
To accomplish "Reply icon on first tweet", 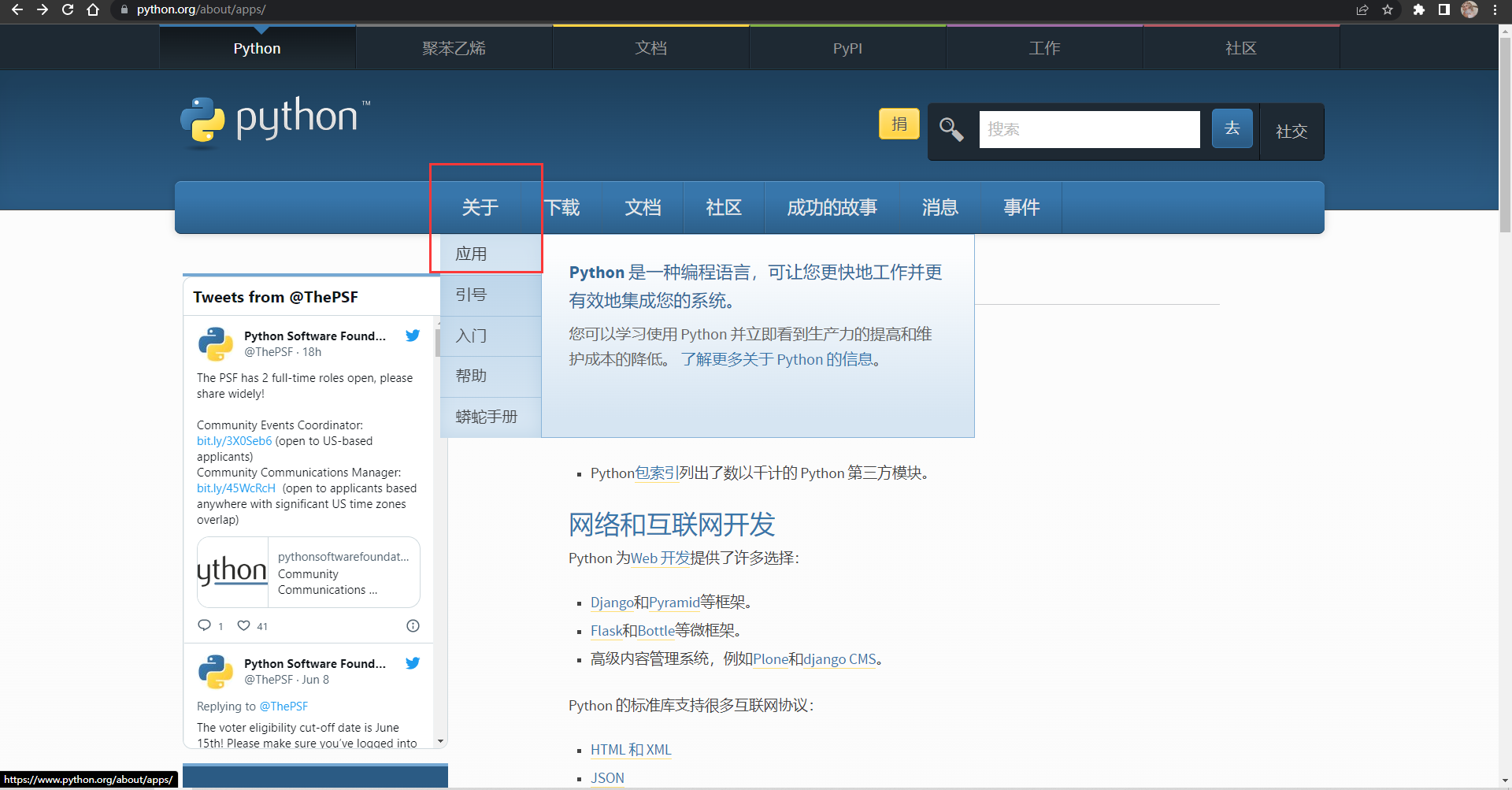I will (205, 625).
